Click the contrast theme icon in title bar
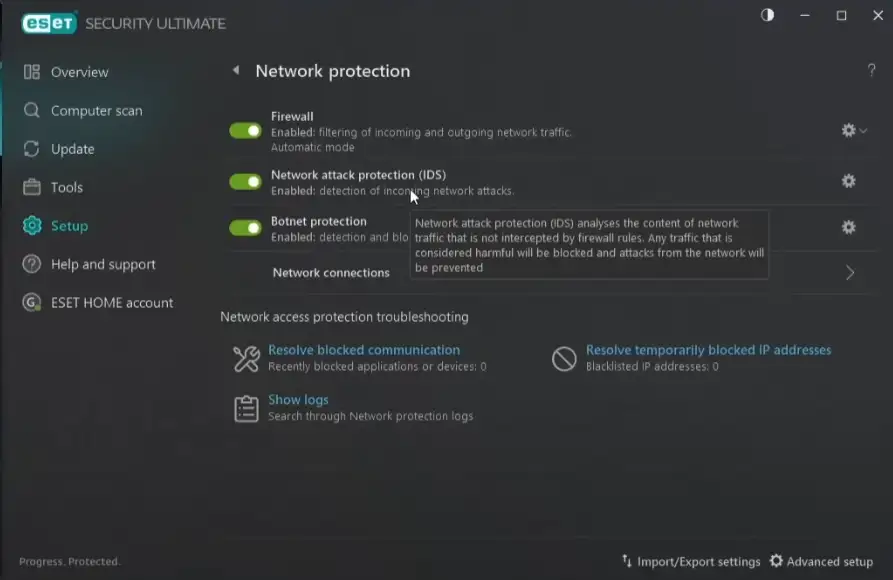Screen dimensions: 893x580 pyautogui.click(x=768, y=16)
